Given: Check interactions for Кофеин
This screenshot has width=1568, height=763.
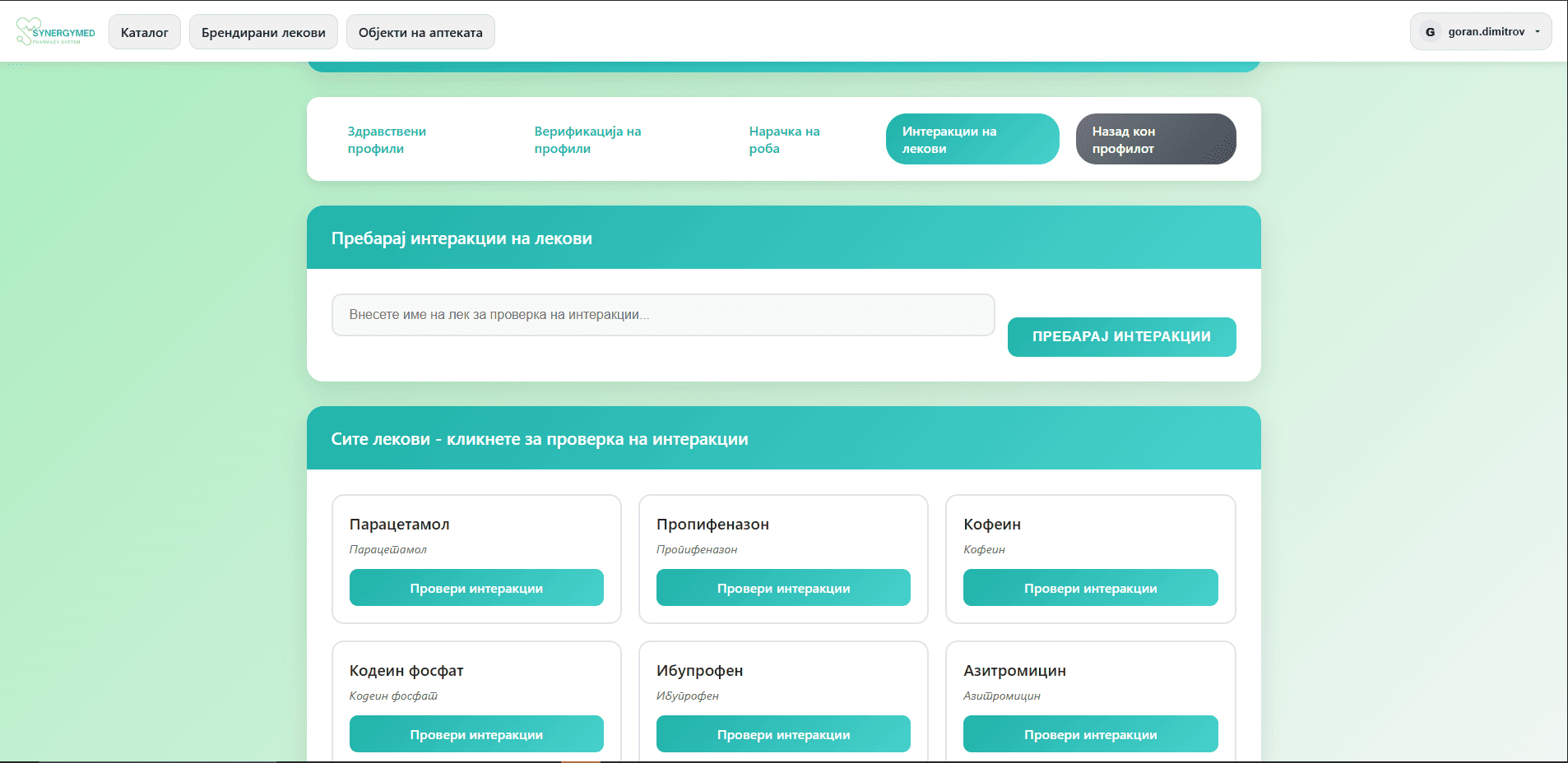Looking at the screenshot, I should click(1090, 588).
